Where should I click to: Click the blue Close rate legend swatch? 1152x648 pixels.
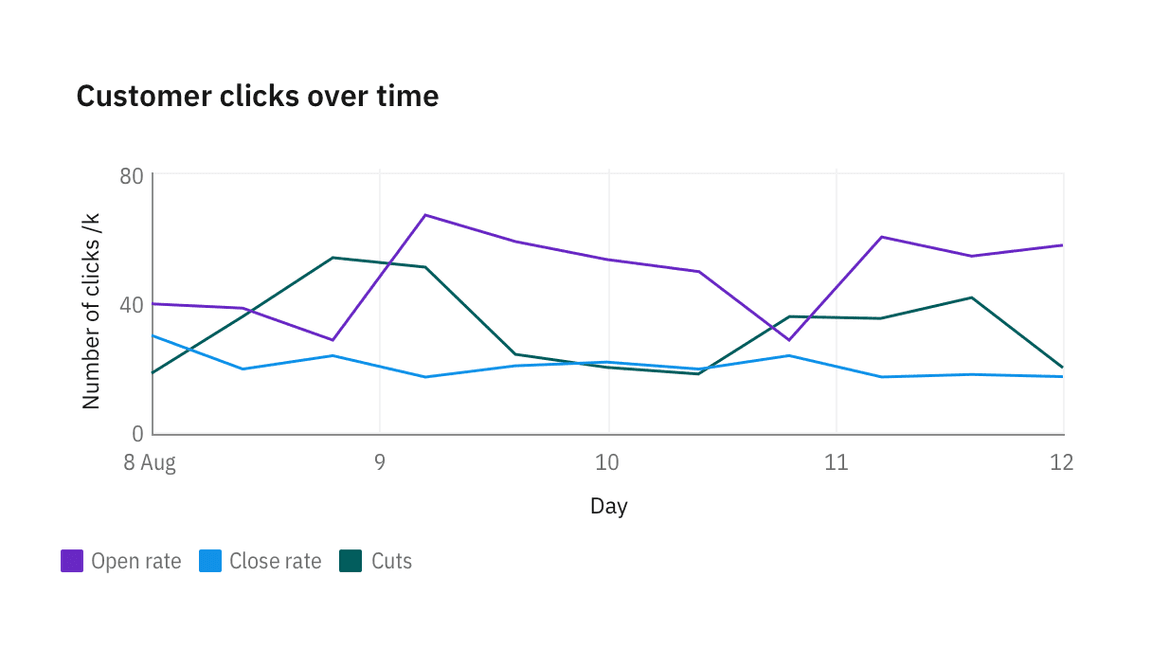(x=210, y=561)
